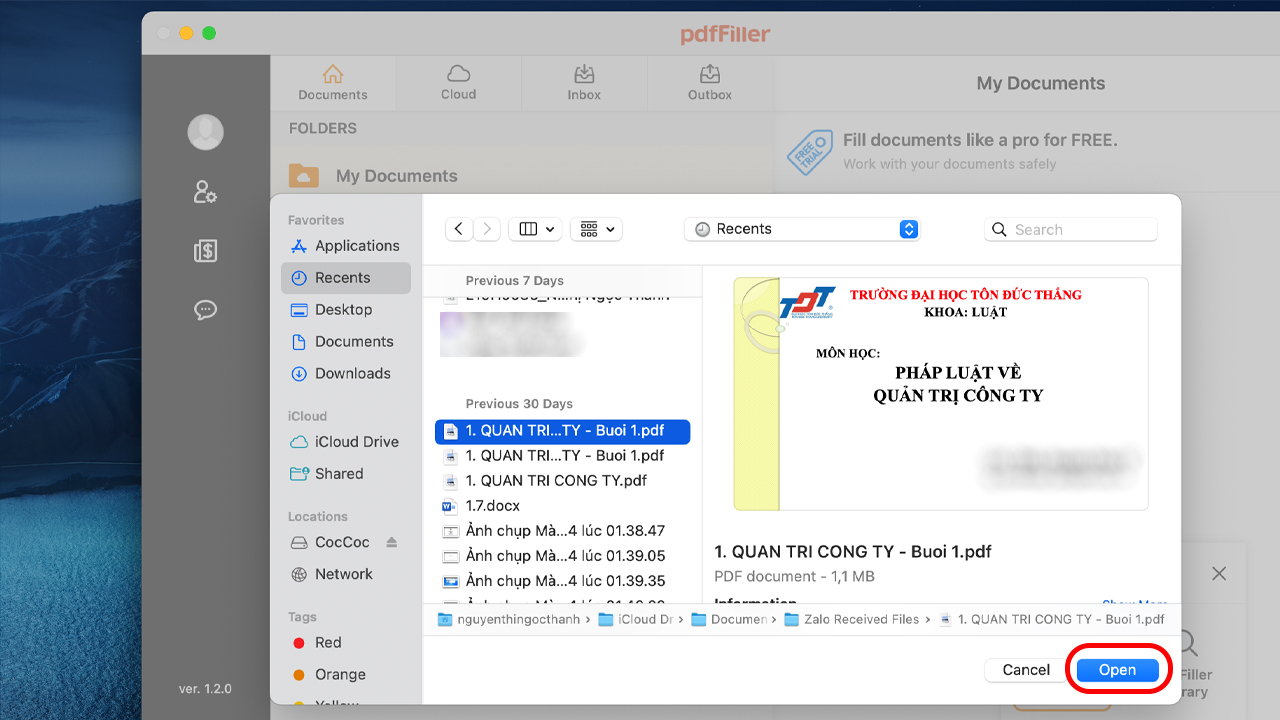
Task: Select Downloads in the sidebar
Action: [x=346, y=374]
